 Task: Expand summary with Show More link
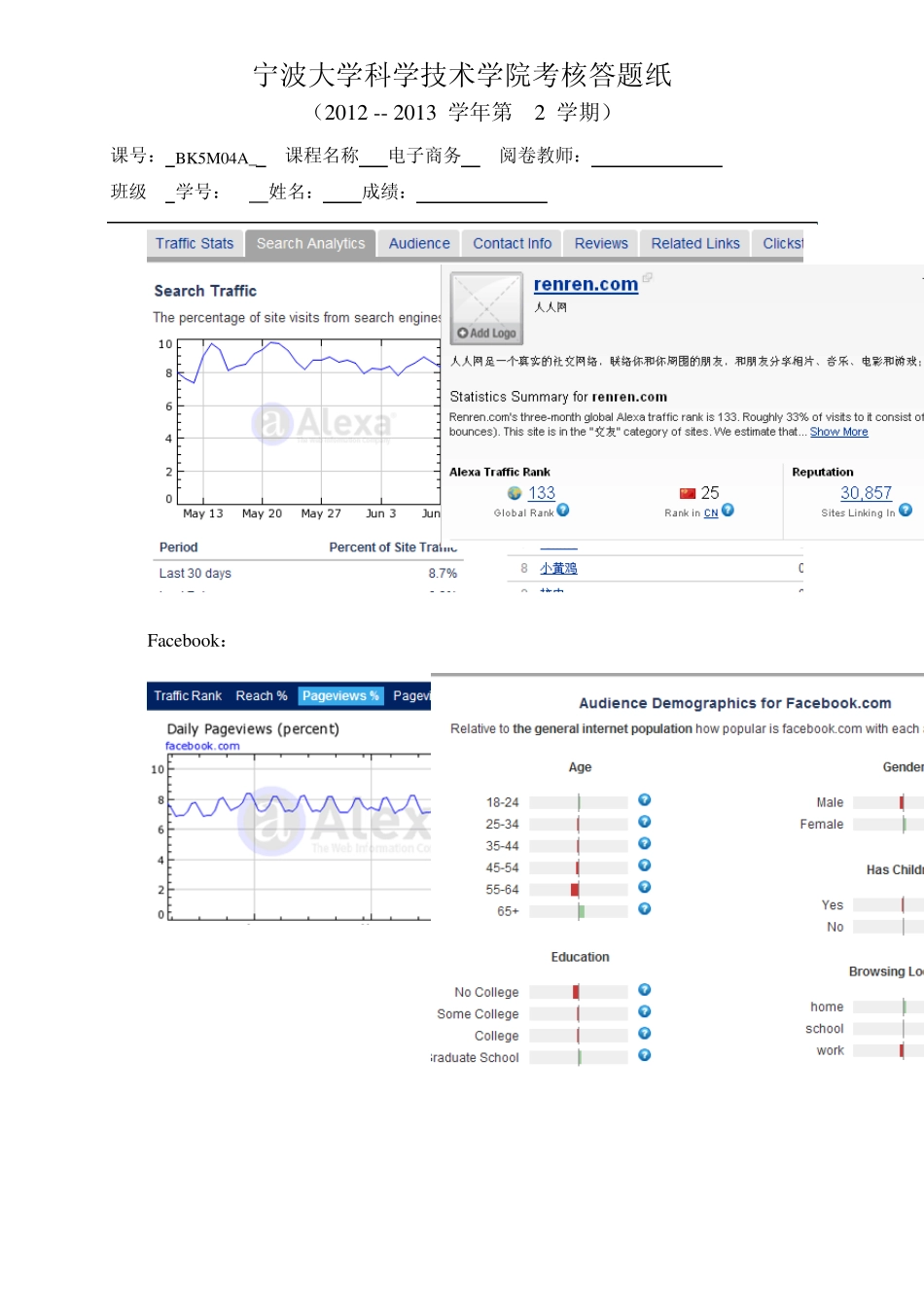(x=838, y=433)
